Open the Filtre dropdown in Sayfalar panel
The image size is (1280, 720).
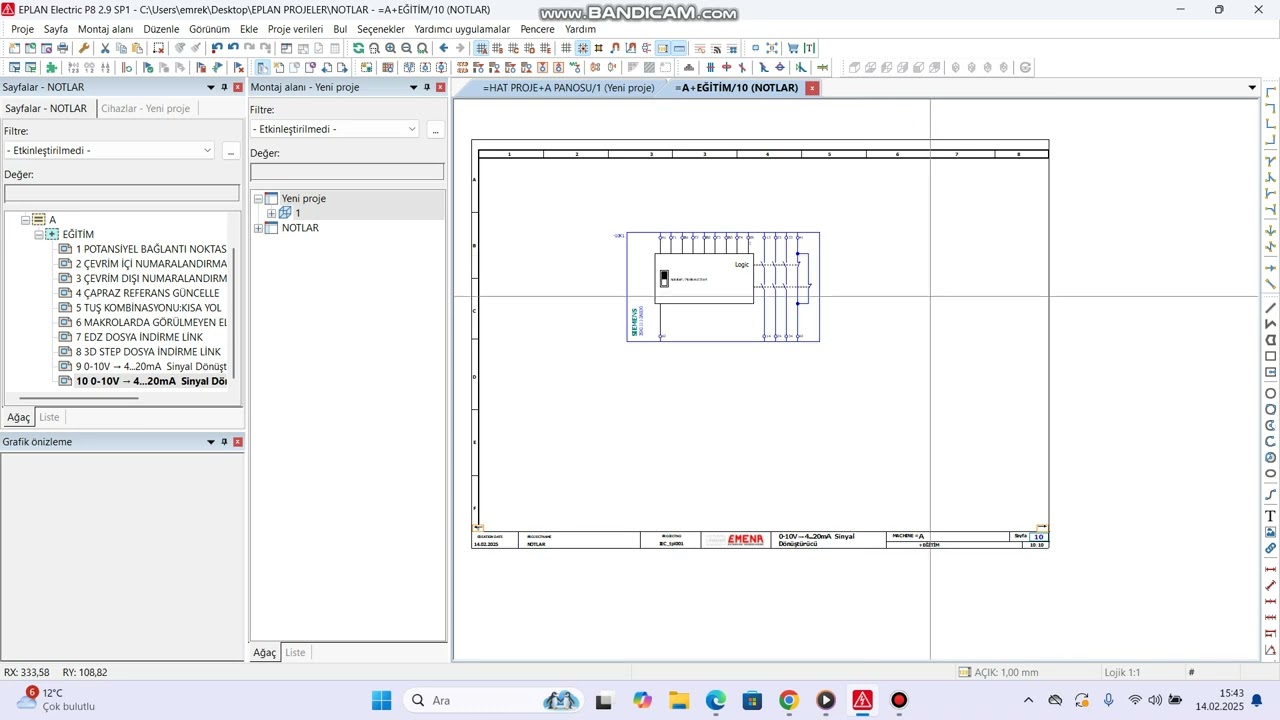coord(208,150)
